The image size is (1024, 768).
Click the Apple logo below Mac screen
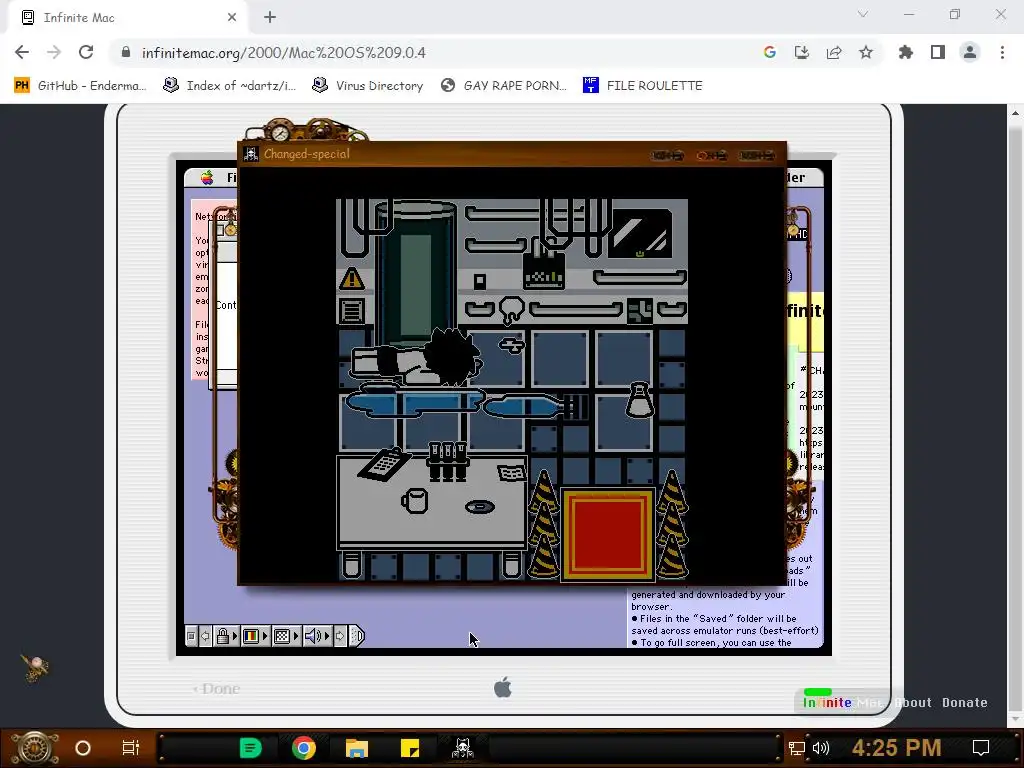coord(503,688)
